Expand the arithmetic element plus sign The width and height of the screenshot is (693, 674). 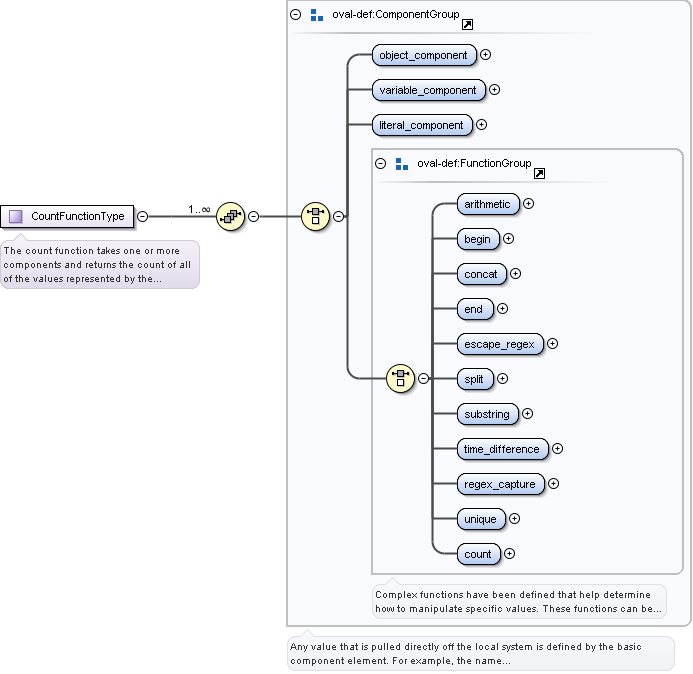(529, 204)
